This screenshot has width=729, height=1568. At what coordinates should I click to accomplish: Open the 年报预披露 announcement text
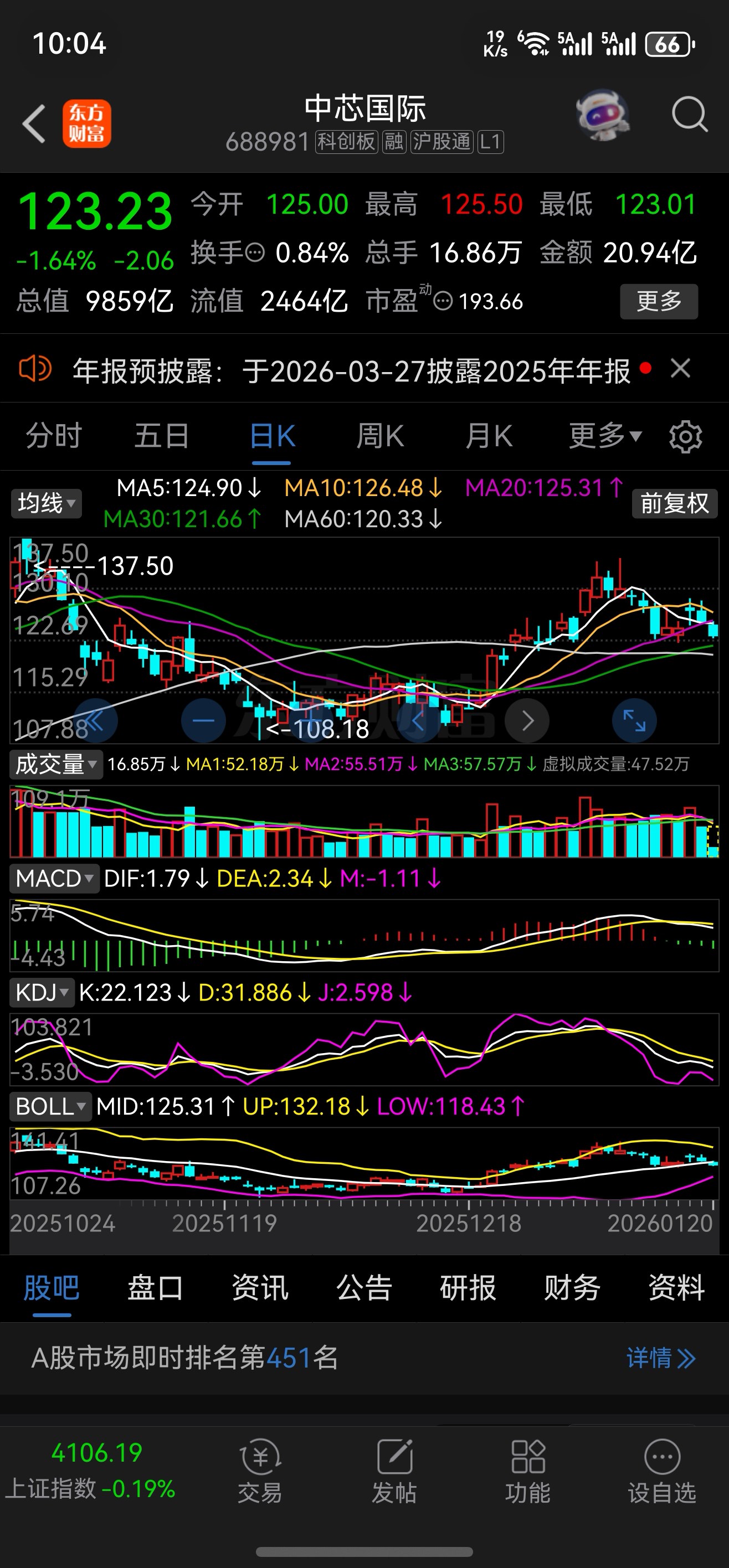point(351,371)
